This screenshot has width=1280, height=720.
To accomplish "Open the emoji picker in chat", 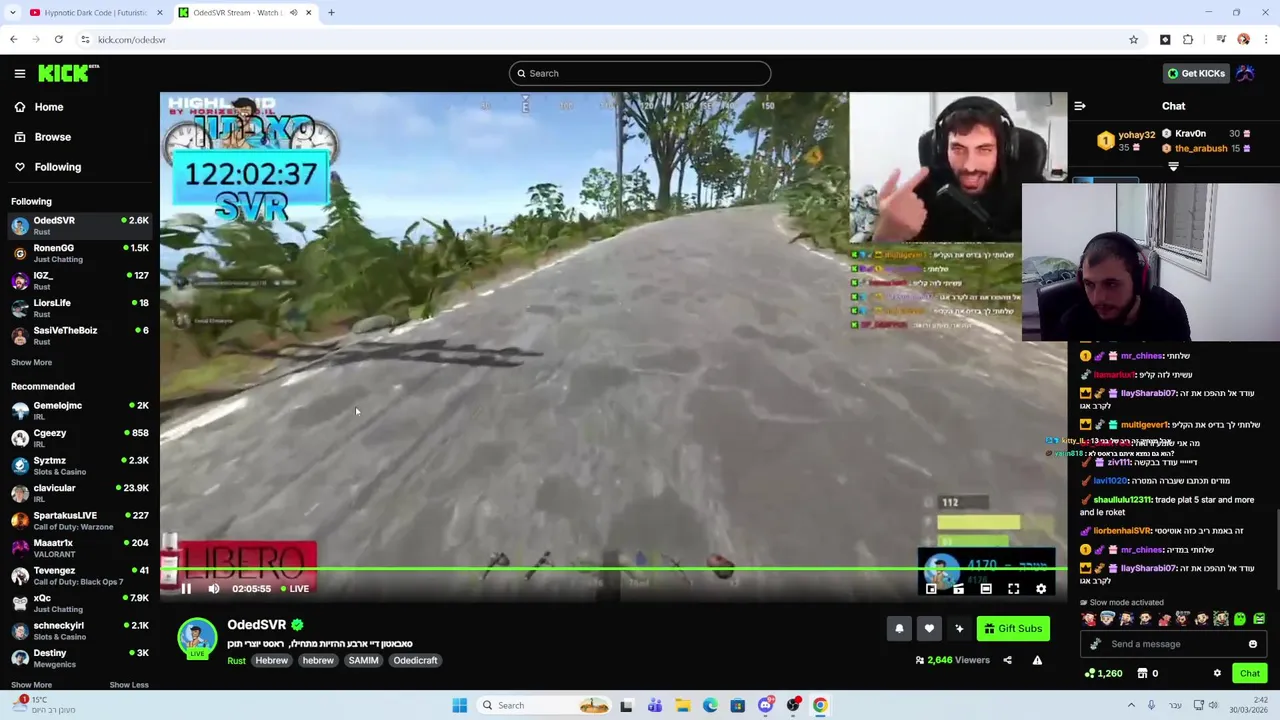I will 1252,644.
